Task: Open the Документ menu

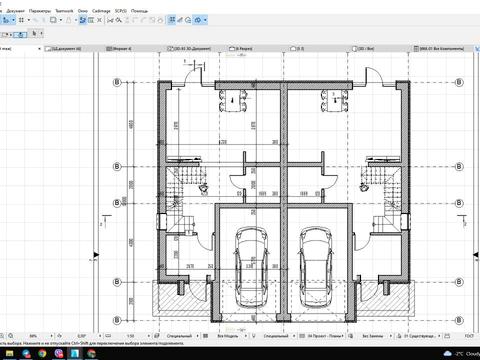Action: coord(15,11)
